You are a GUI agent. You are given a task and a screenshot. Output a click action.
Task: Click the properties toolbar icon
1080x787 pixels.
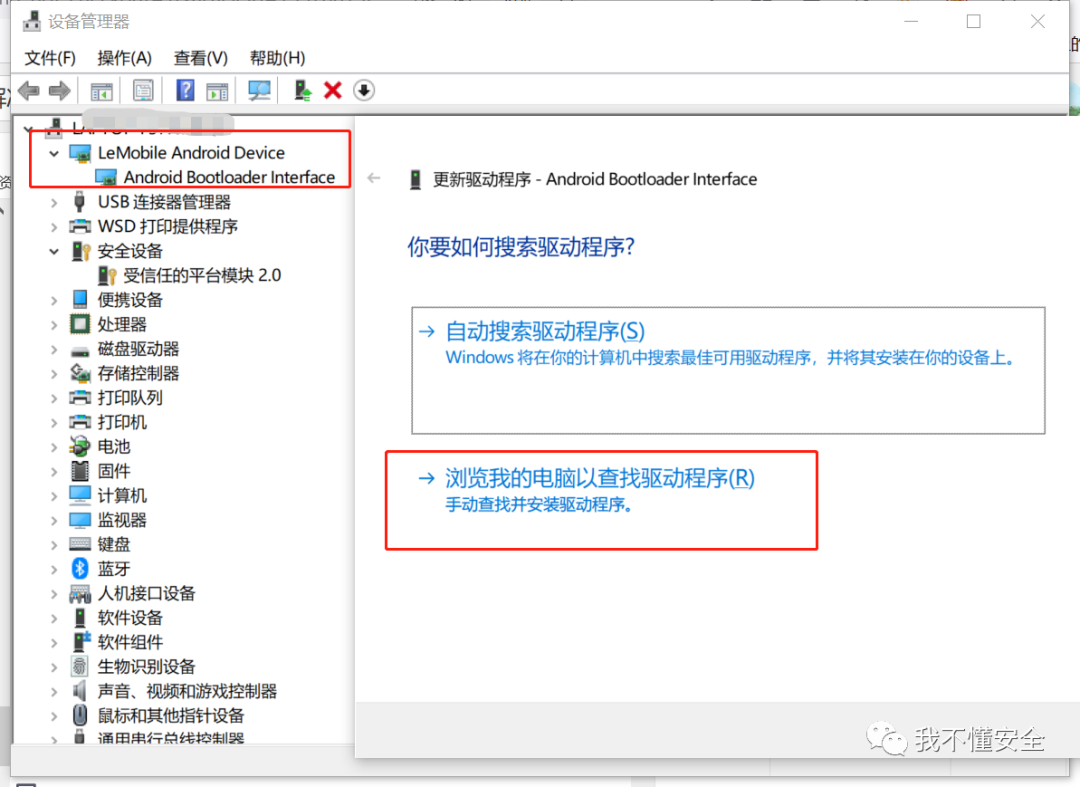coord(143,90)
